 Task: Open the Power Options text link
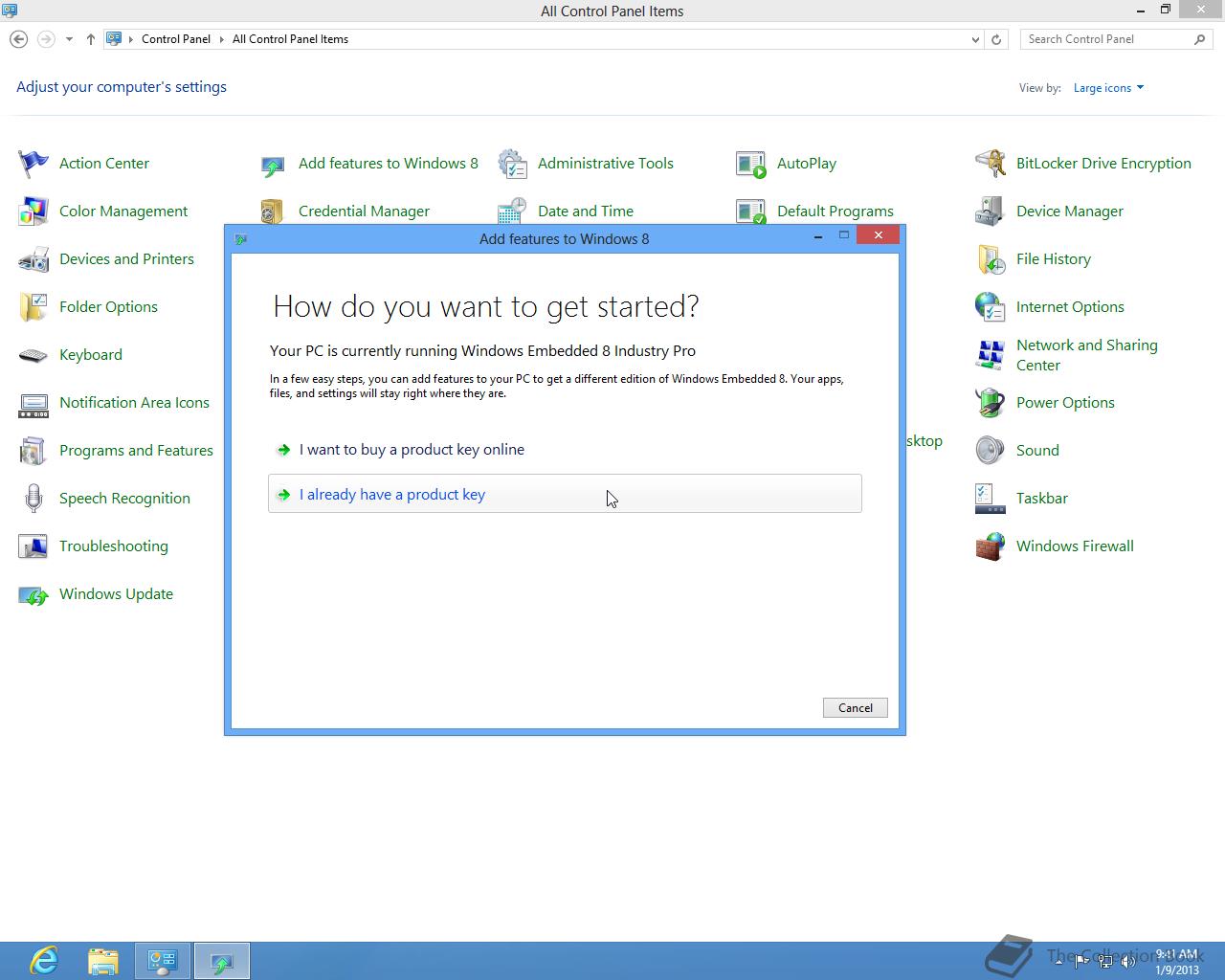click(x=1065, y=403)
